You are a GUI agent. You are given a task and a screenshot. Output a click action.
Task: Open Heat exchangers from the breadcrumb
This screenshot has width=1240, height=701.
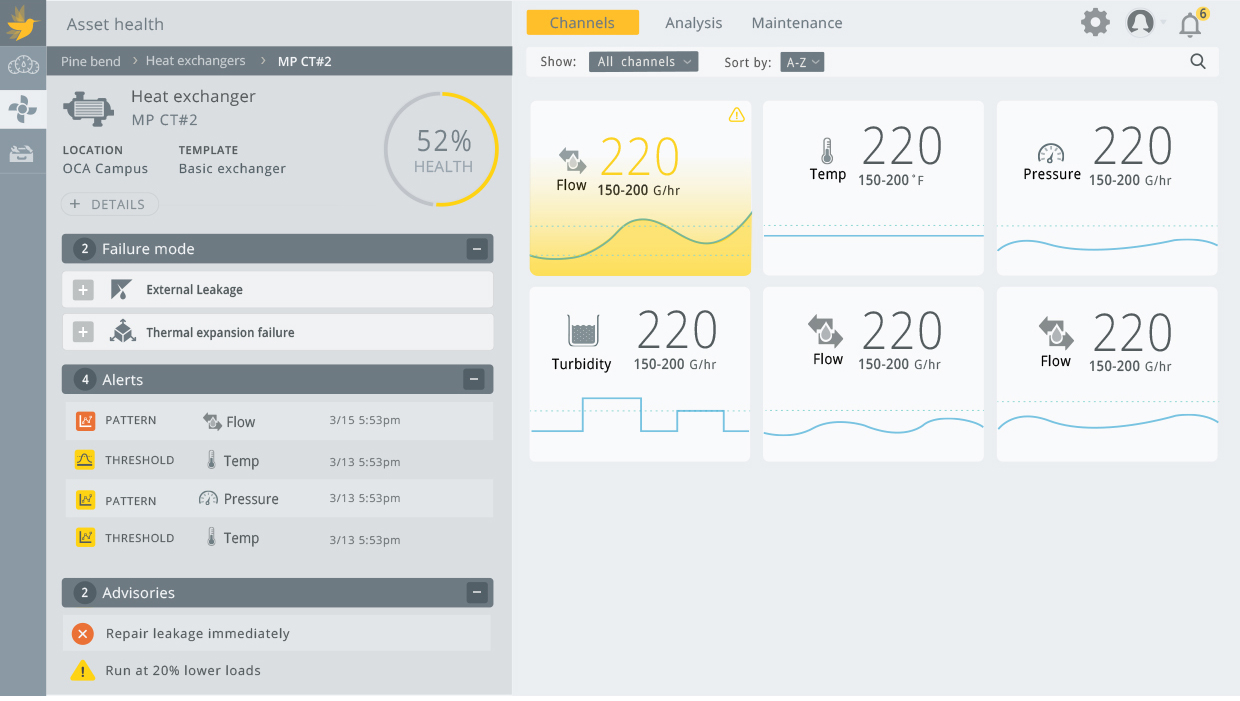click(x=195, y=60)
